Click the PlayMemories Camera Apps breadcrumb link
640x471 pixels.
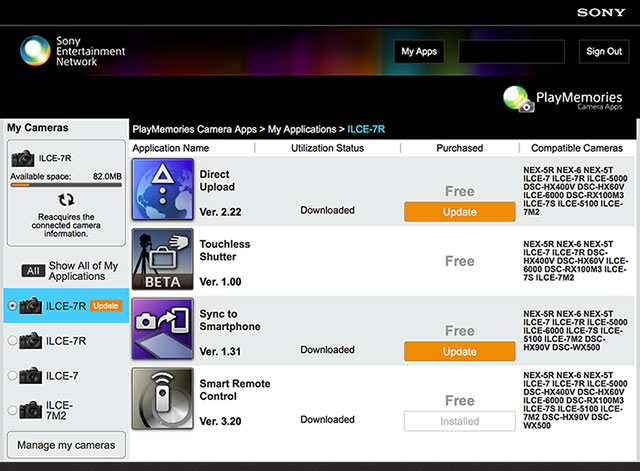coord(195,129)
